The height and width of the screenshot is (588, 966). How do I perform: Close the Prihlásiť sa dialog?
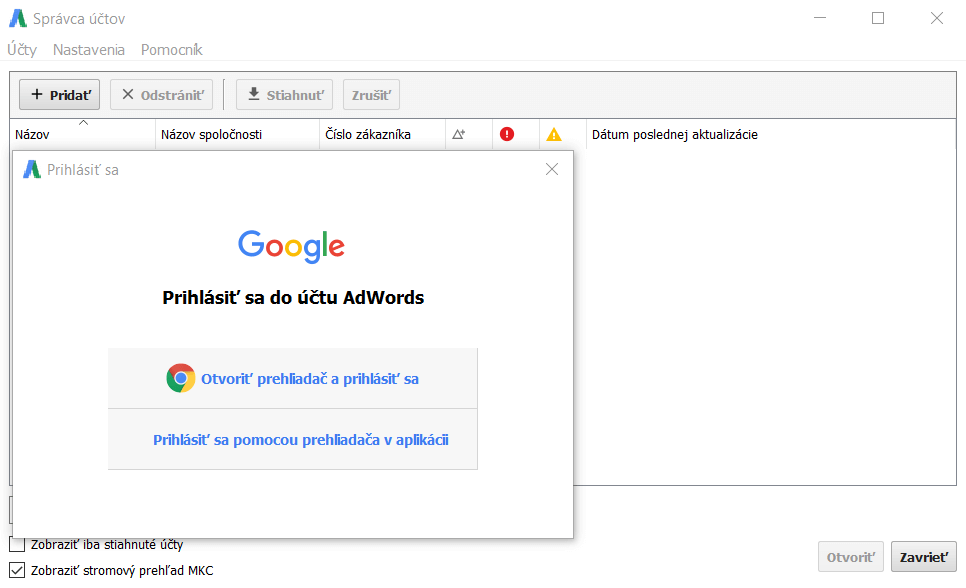tap(552, 169)
